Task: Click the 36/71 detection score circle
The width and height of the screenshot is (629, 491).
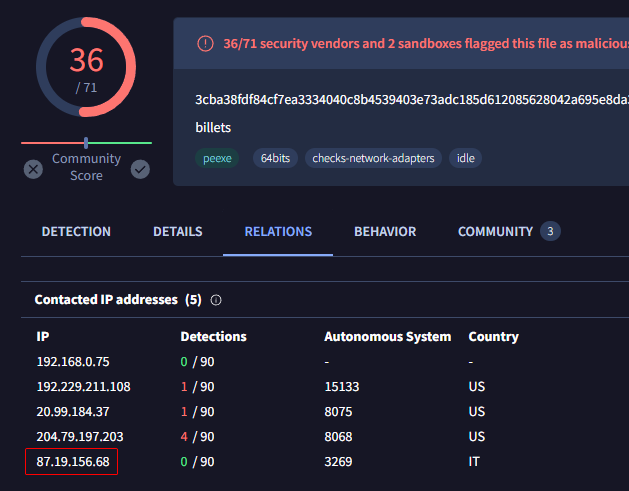Action: point(86,67)
